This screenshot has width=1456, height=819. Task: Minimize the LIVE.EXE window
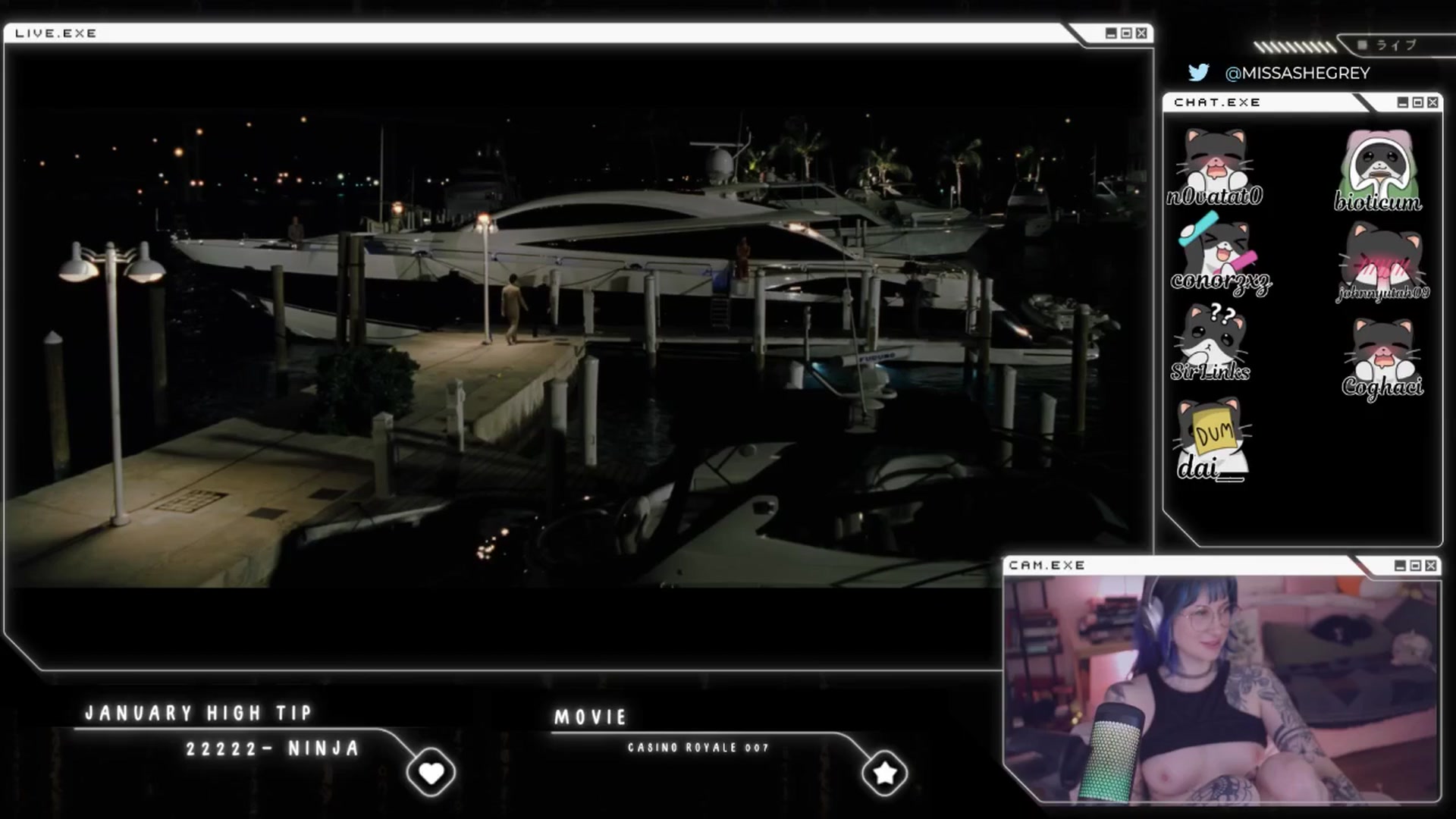1111,33
